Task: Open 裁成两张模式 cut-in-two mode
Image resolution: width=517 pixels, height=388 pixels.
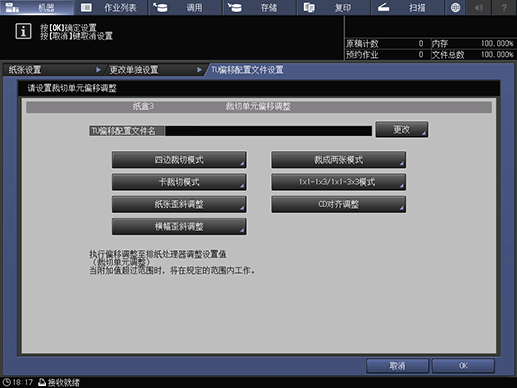Action: (x=339, y=160)
